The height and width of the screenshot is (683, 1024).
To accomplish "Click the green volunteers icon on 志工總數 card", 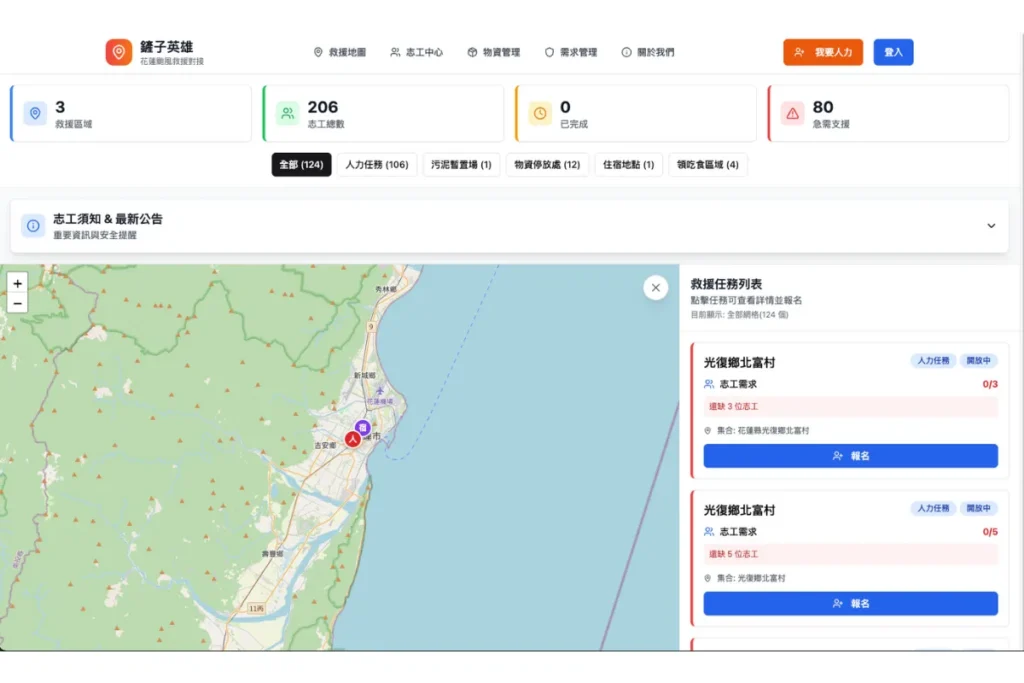I will [x=288, y=114].
